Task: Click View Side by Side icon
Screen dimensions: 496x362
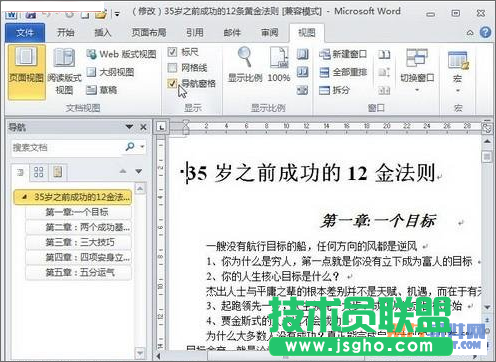Action: point(384,54)
